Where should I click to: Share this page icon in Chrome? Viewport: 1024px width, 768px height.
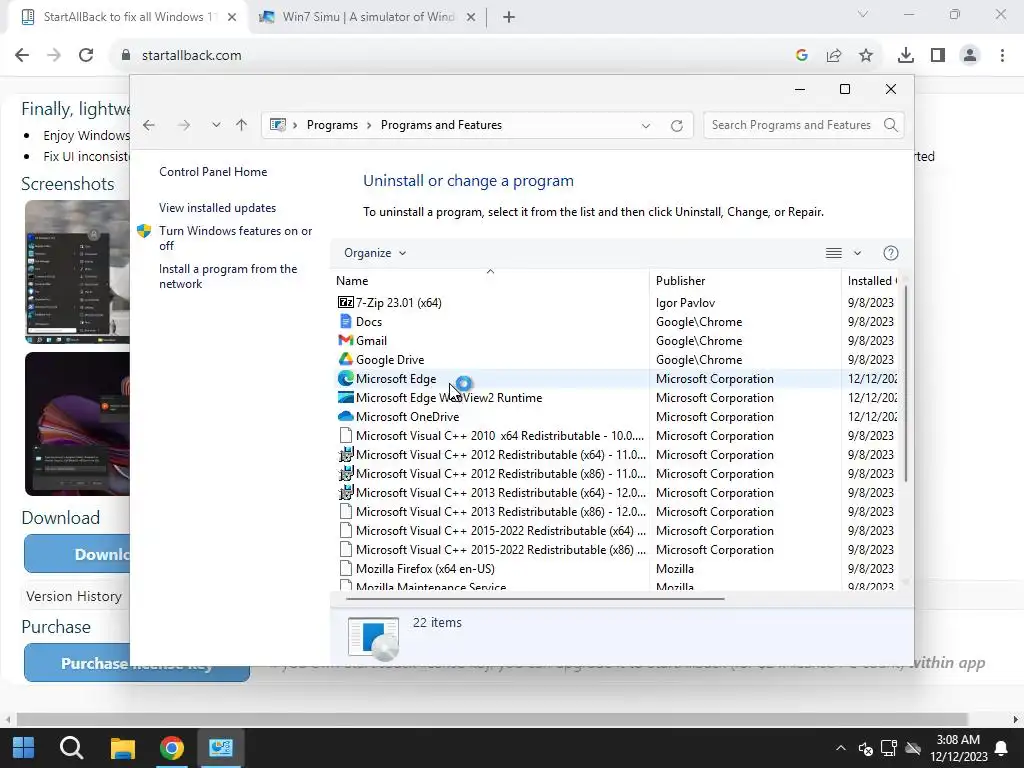[x=834, y=56]
